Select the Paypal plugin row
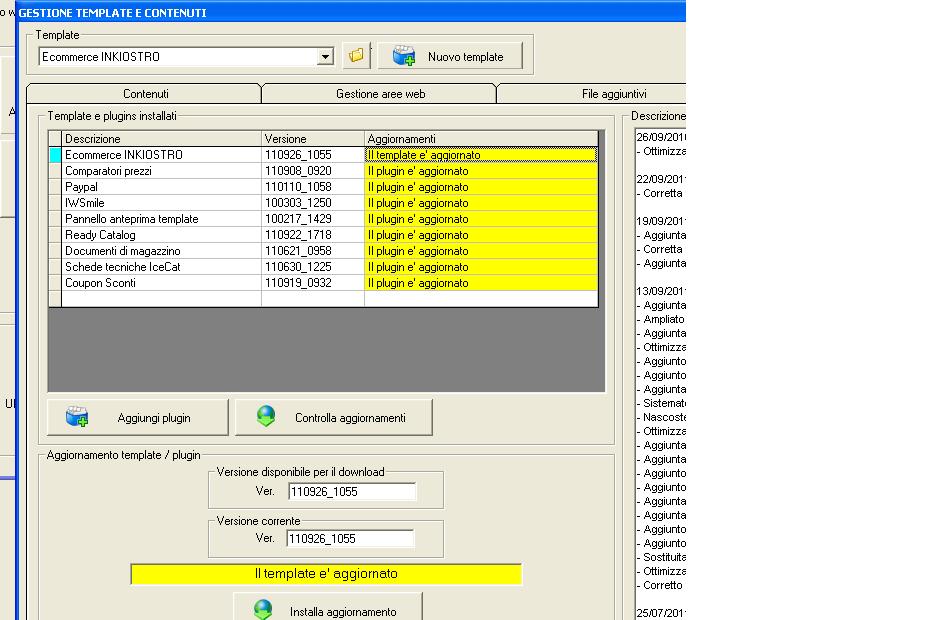 tap(160, 187)
